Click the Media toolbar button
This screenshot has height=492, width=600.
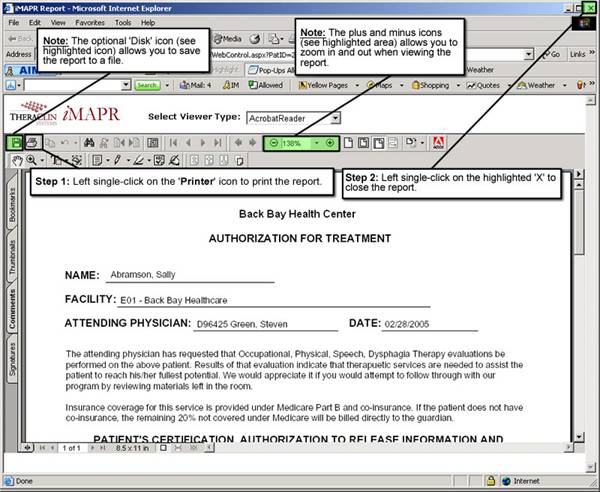224,38
